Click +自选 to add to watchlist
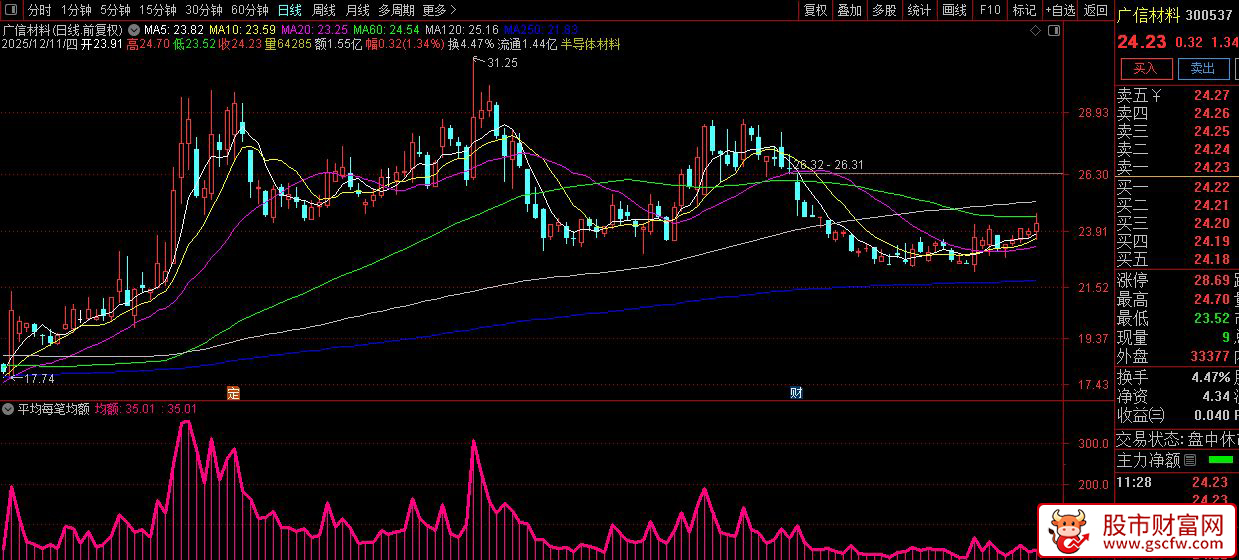 tap(1060, 10)
